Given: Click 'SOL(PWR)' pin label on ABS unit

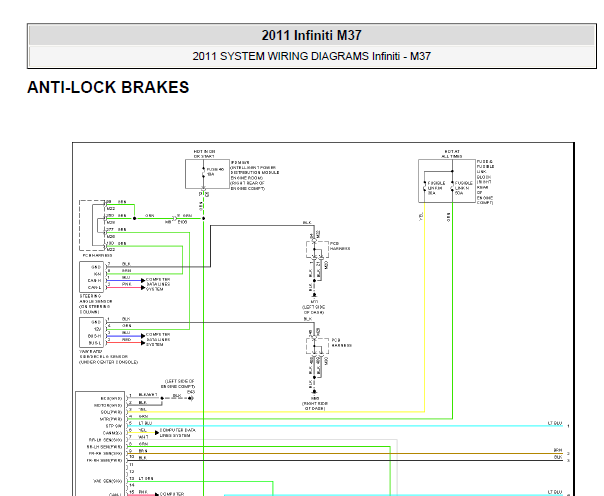Looking at the screenshot, I should [112, 412].
